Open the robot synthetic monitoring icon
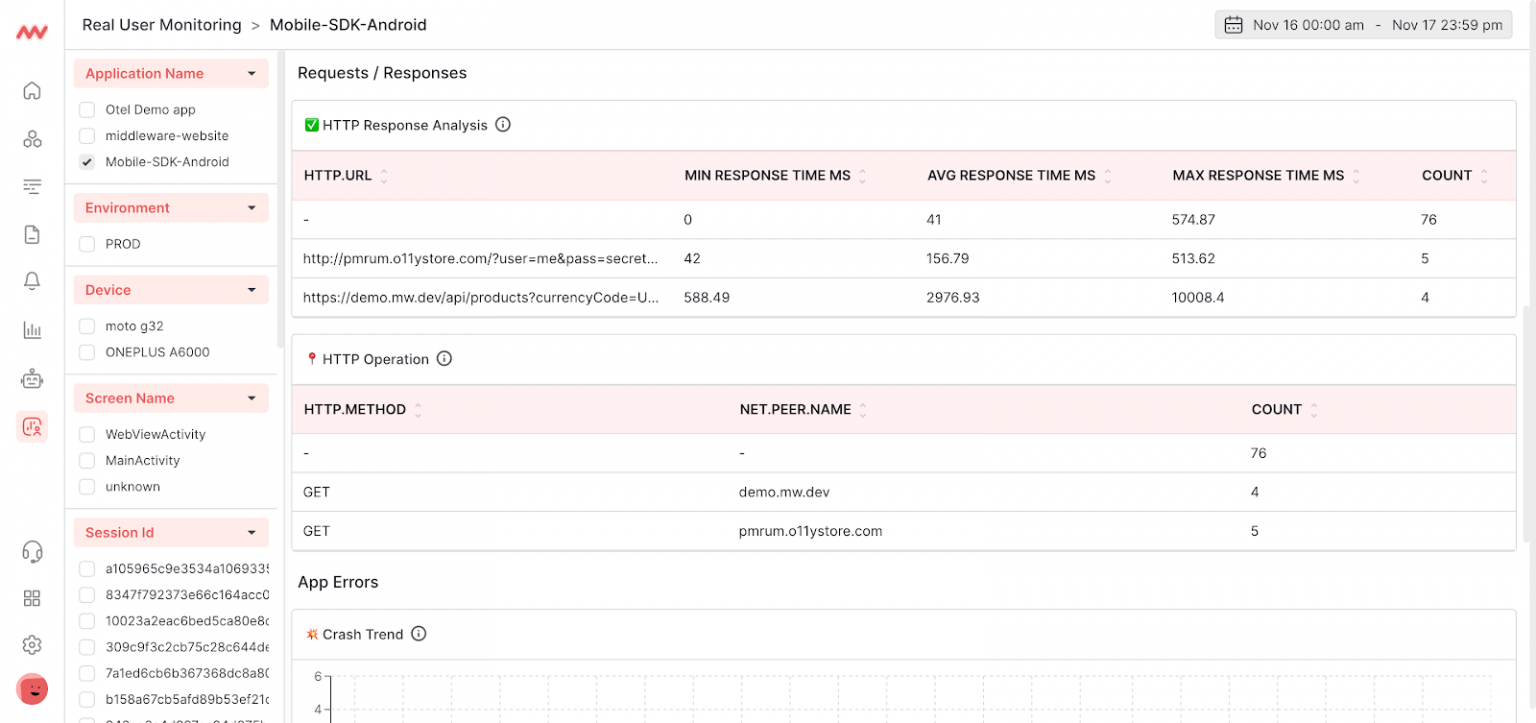This screenshot has height=723, width=1536. (x=32, y=379)
